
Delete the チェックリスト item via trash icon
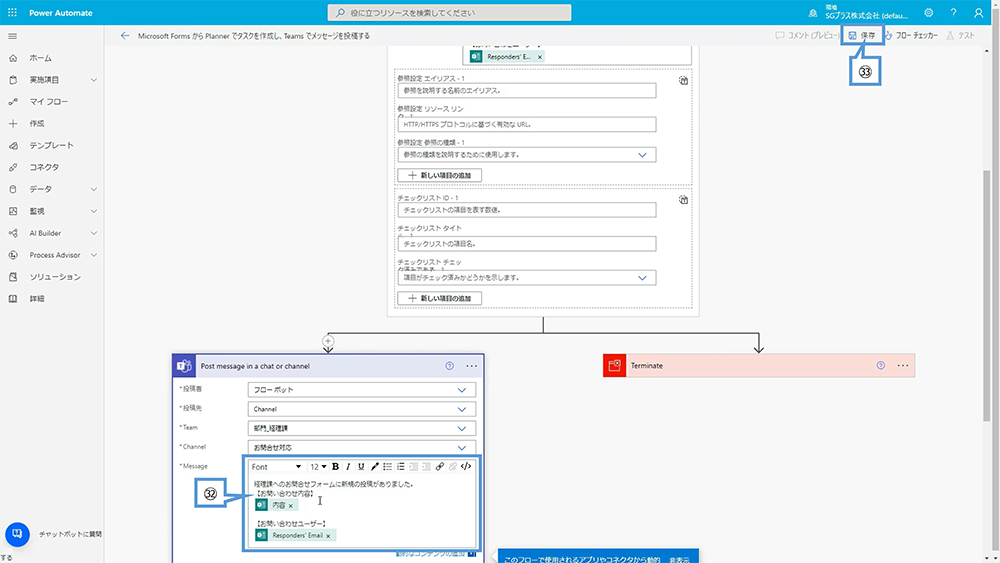[x=683, y=200]
